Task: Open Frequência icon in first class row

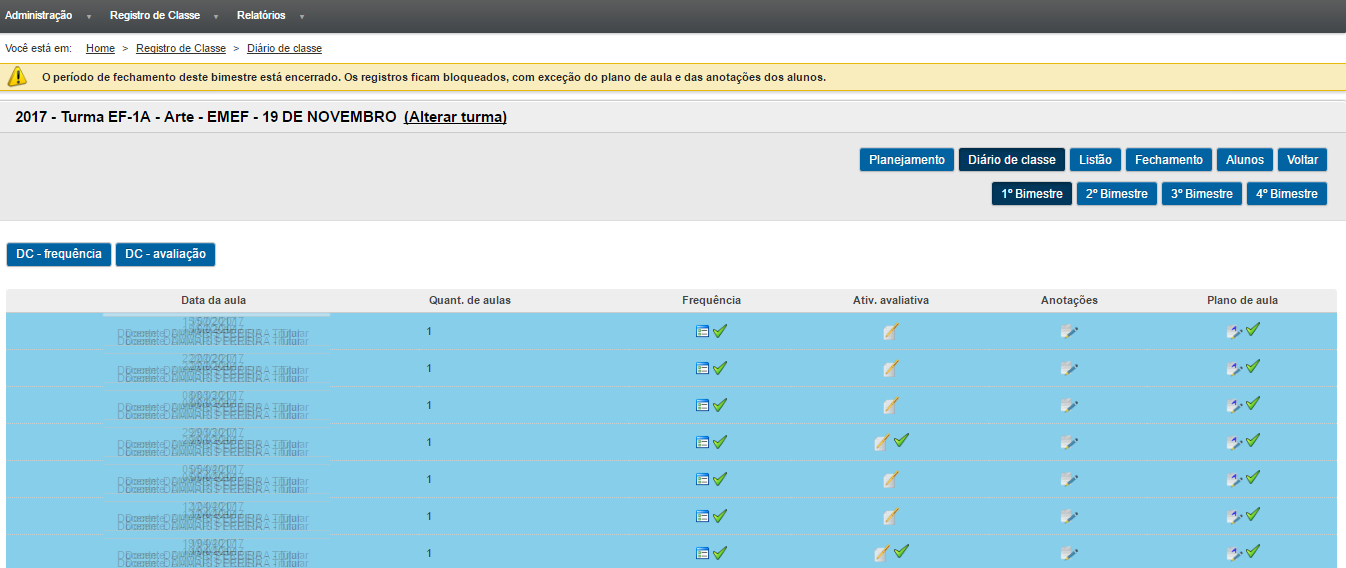Action: click(702, 331)
